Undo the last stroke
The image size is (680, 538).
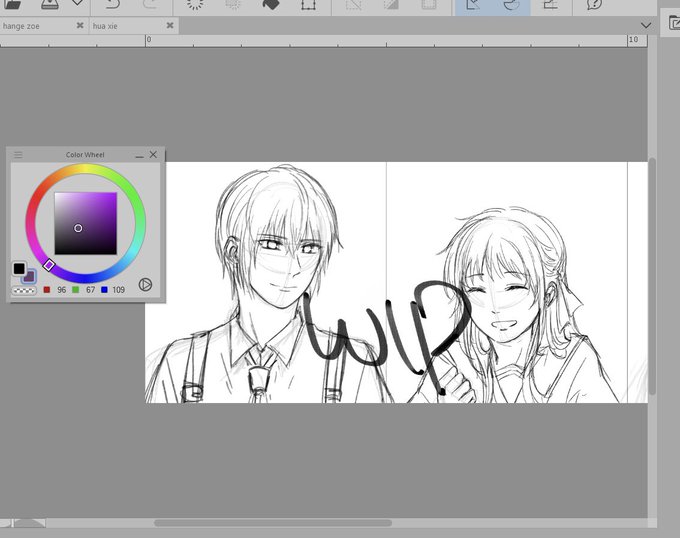113,4
